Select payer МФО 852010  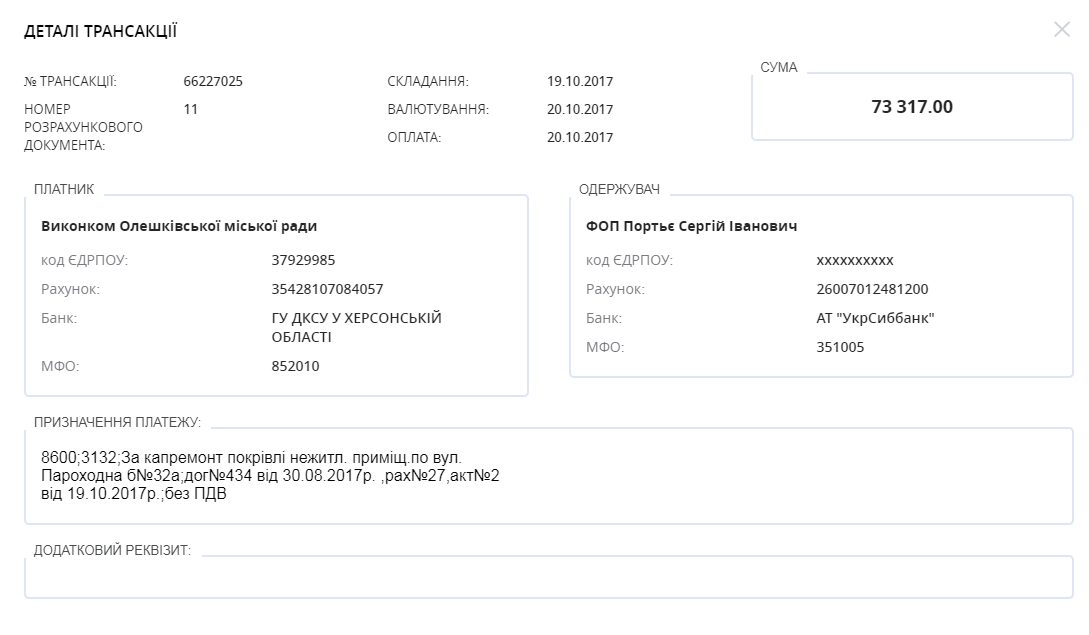[x=295, y=366]
